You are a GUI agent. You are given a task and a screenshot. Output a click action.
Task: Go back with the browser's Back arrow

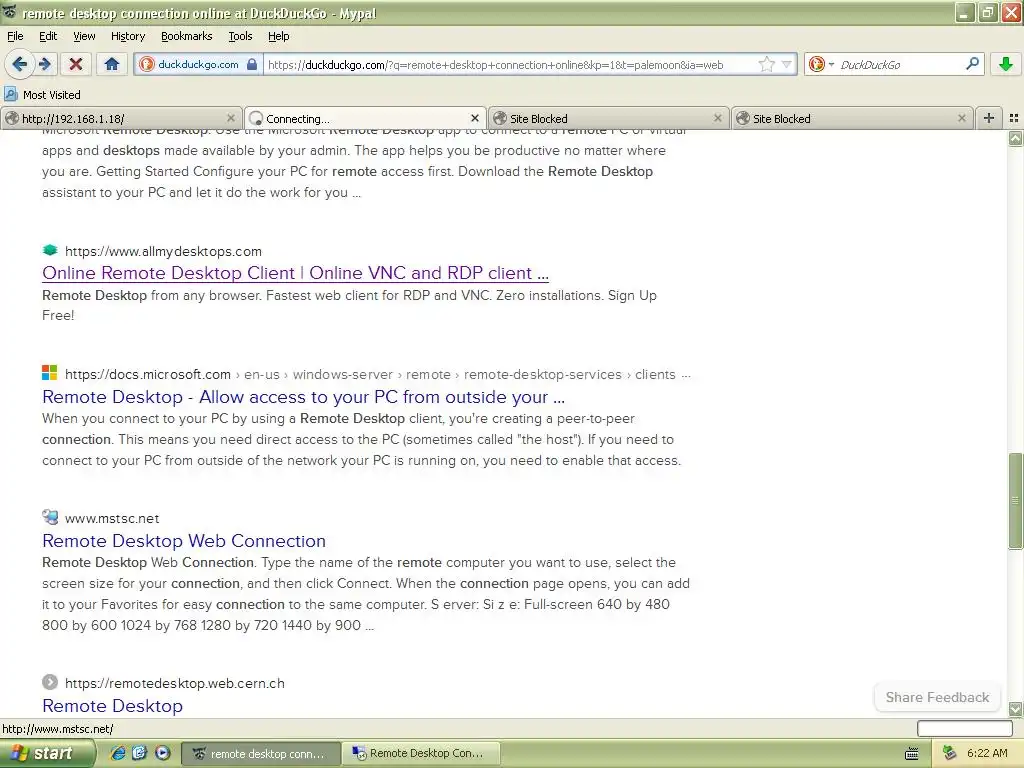coord(19,64)
